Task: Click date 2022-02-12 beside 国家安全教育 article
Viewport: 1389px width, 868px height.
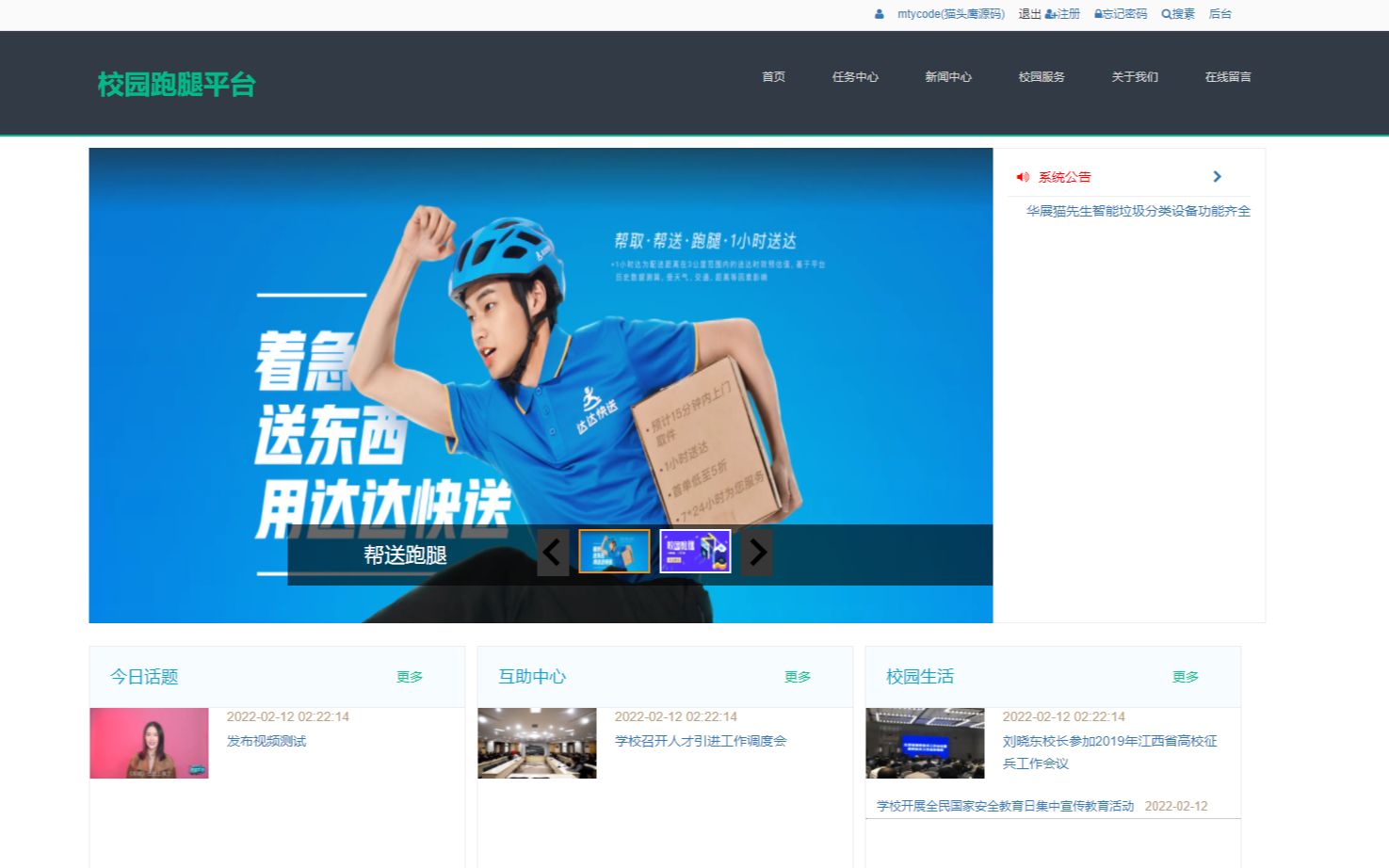Action: click(x=1176, y=806)
